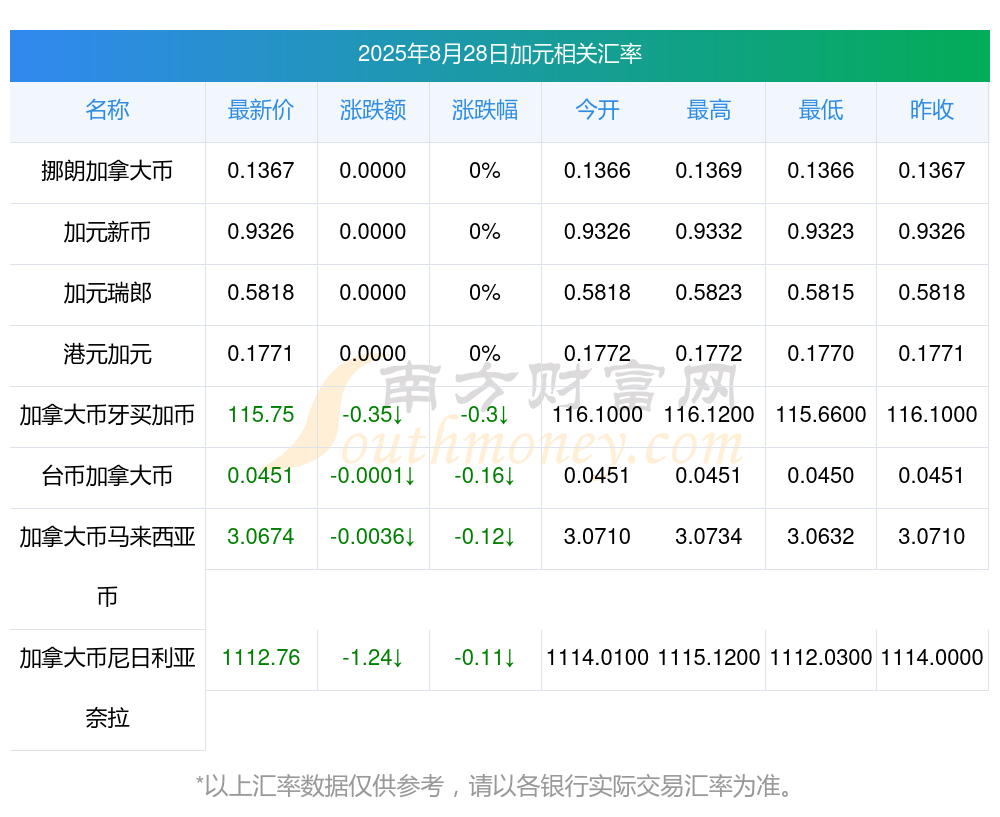
Task: Click the high value 0.5823
Action: click(709, 293)
